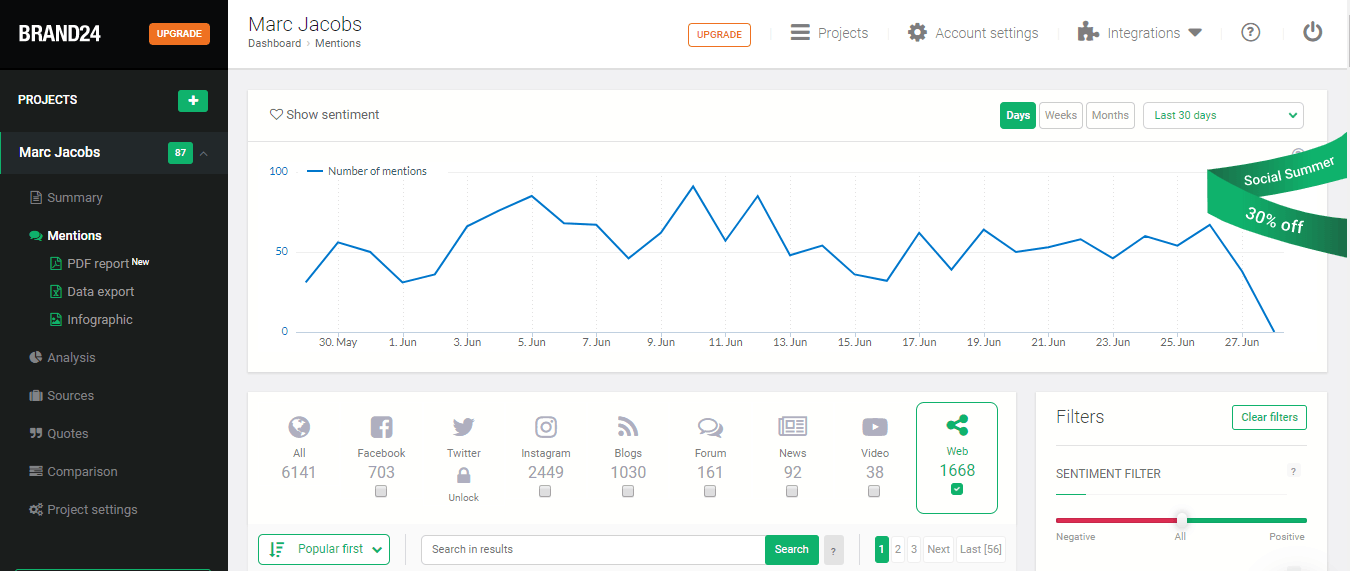Switch chart grouping to Weeks

click(x=1061, y=115)
